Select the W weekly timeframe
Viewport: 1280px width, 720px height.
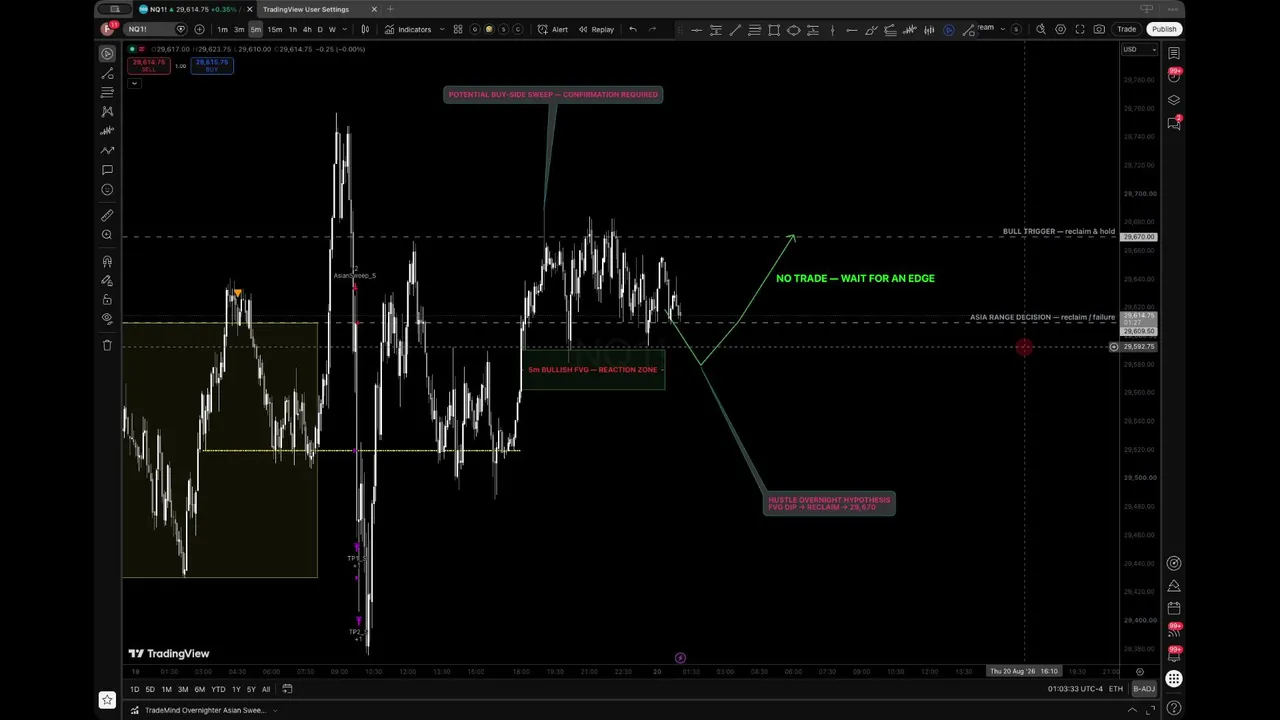(332, 29)
